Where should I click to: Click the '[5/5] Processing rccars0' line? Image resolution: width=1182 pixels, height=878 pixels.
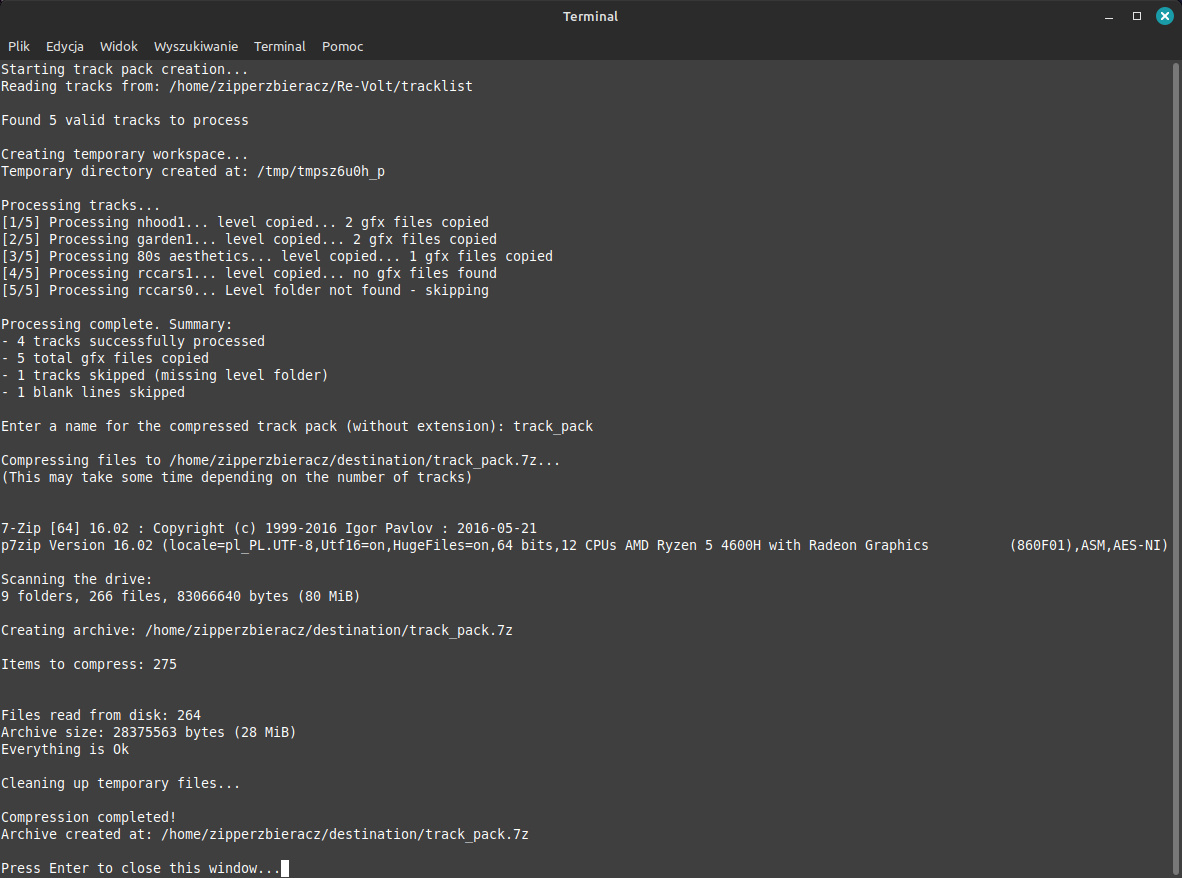(245, 290)
